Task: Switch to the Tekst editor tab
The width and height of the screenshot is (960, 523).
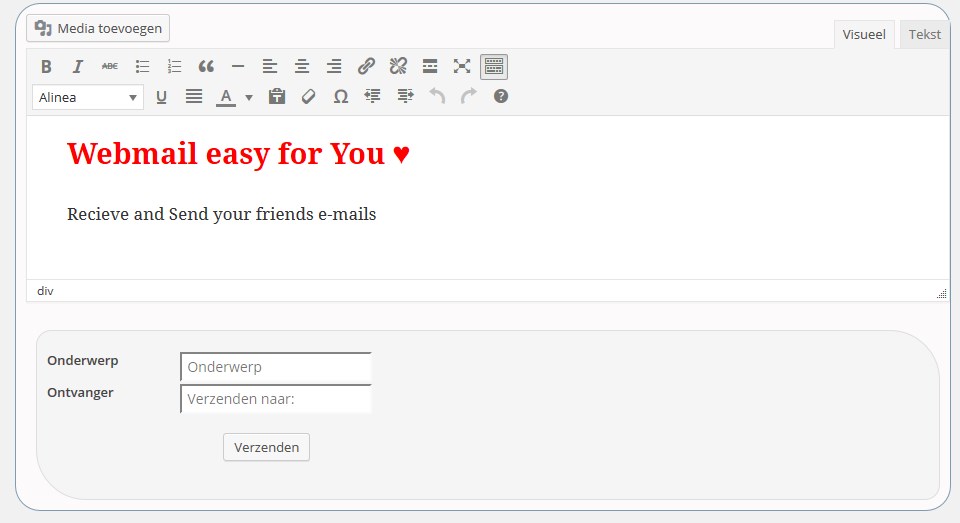Action: 924,34
